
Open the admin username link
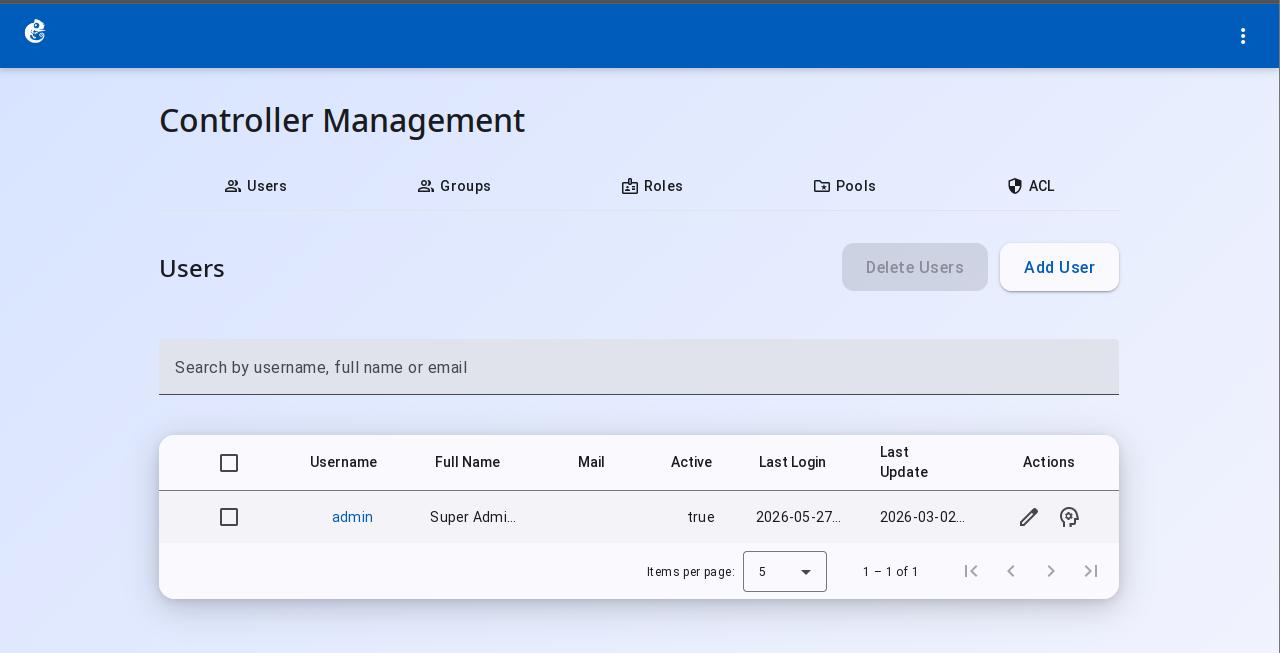(x=352, y=517)
